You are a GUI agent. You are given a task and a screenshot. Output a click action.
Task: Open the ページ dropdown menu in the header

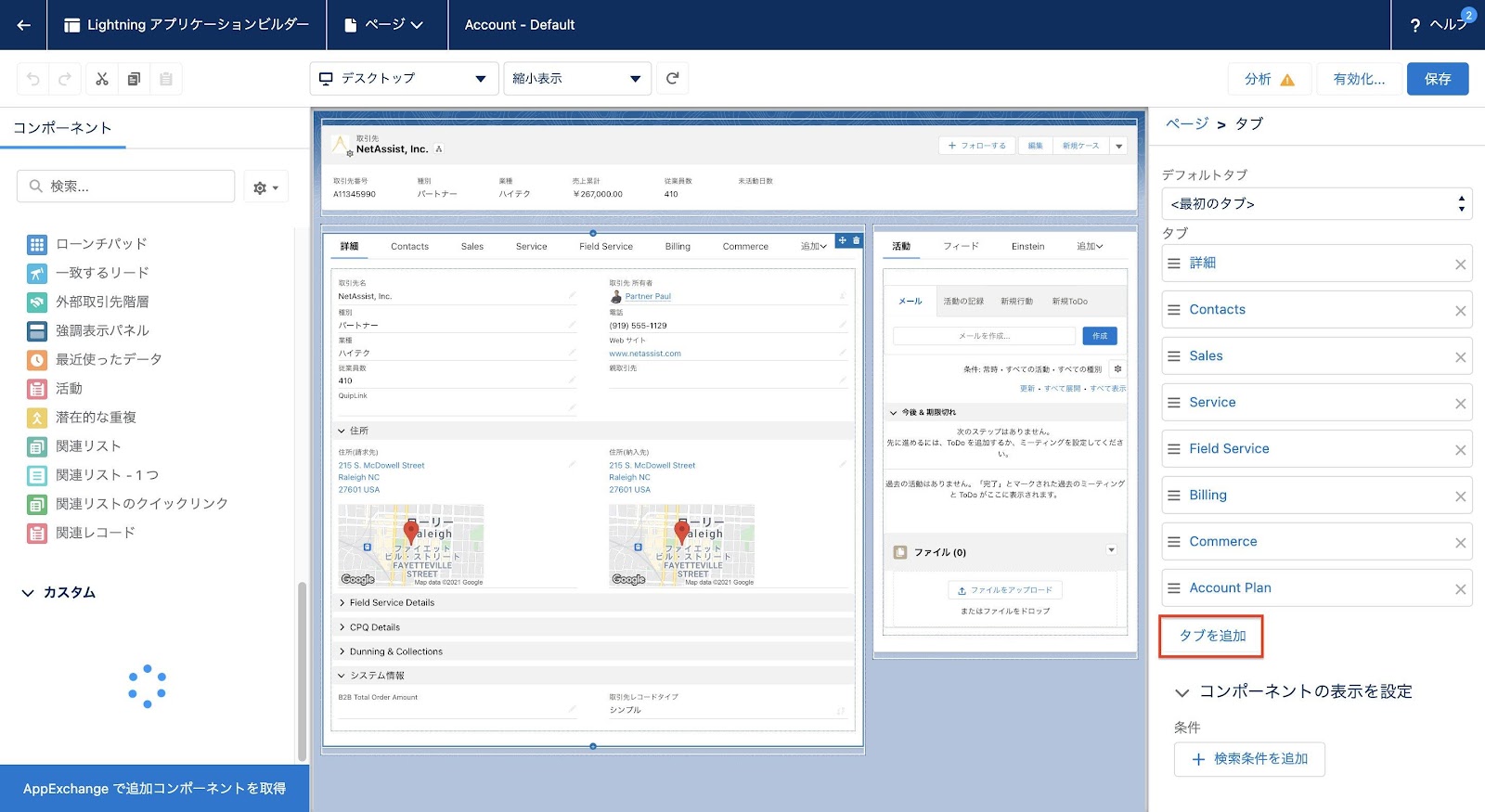pos(383,25)
